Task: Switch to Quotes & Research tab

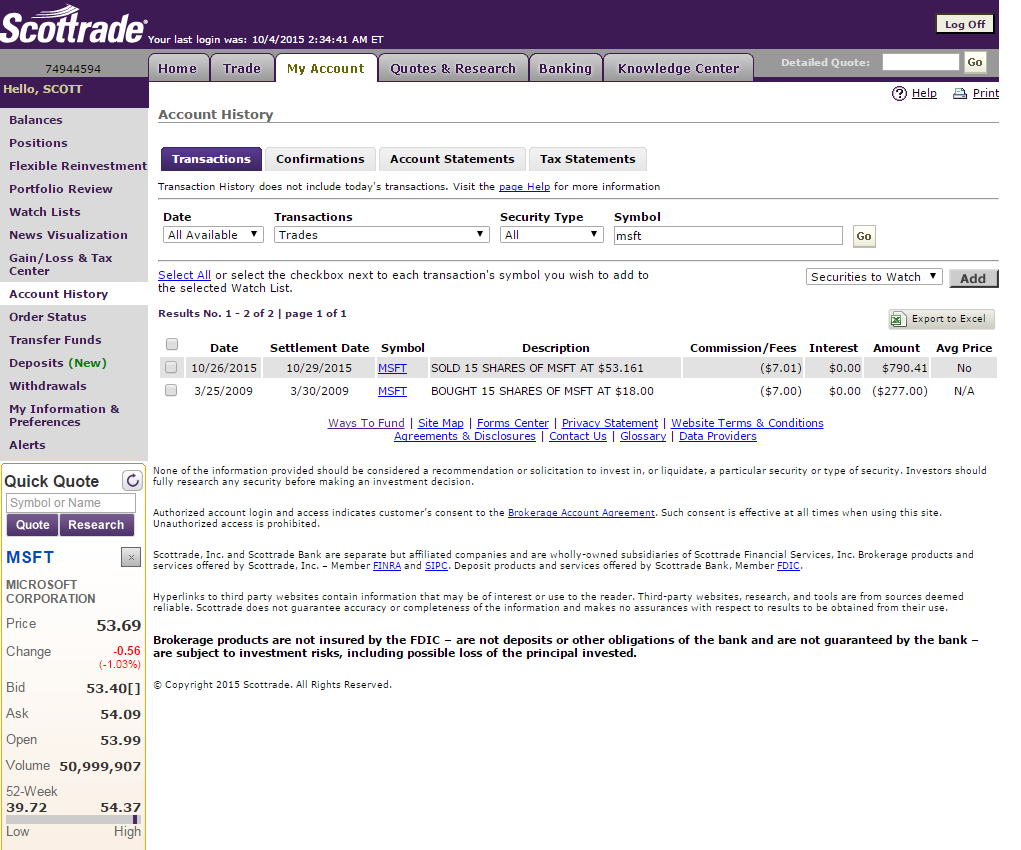Action: point(453,68)
